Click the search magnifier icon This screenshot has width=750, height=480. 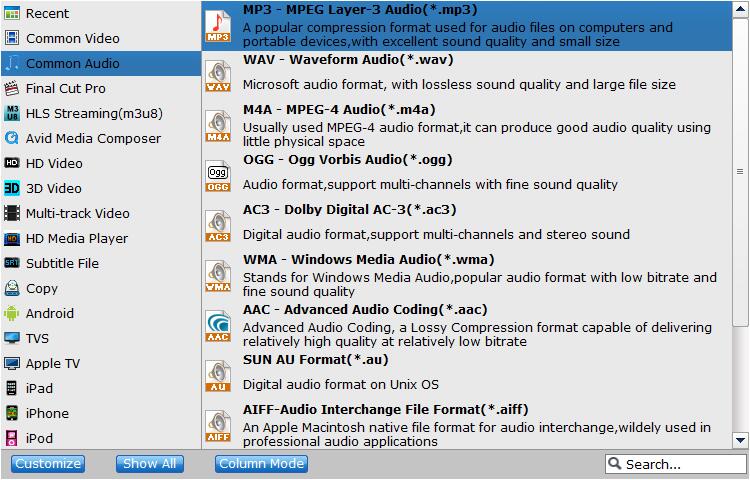point(614,463)
